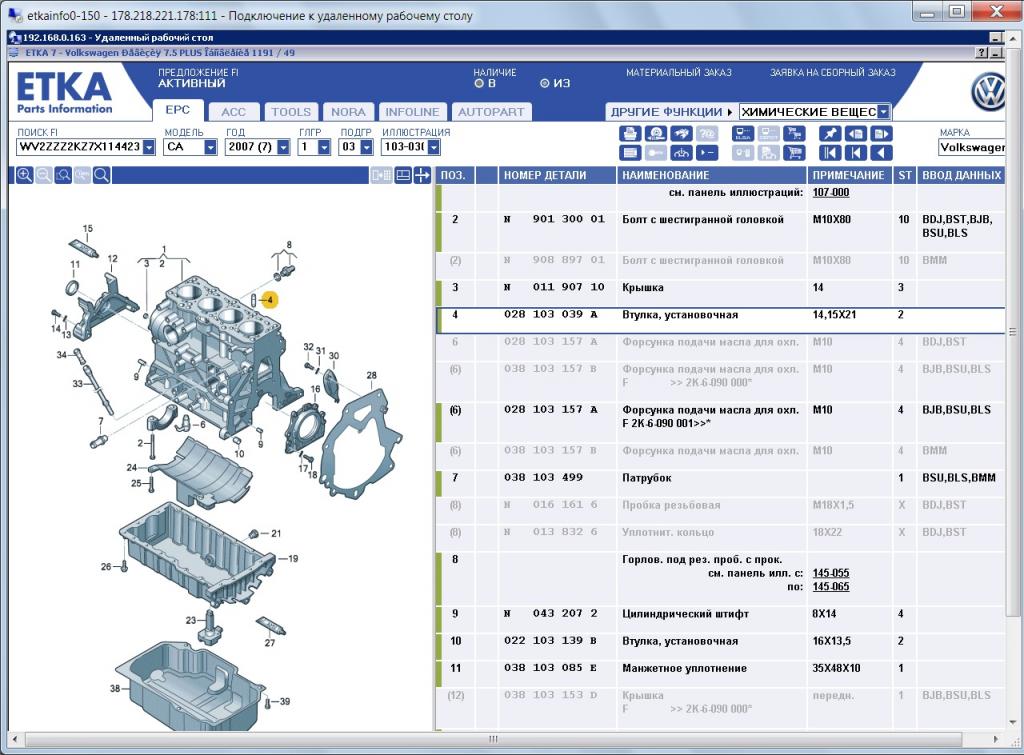Select the 'ИЗ' availability radio button
Screen dimensions: 1024x755
pos(545,84)
